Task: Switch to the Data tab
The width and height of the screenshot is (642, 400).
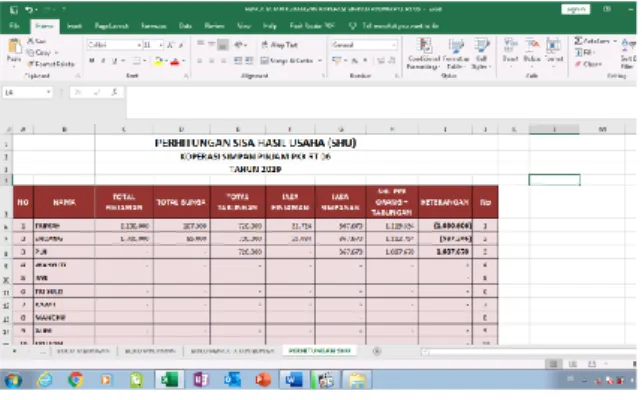Action: (185, 26)
